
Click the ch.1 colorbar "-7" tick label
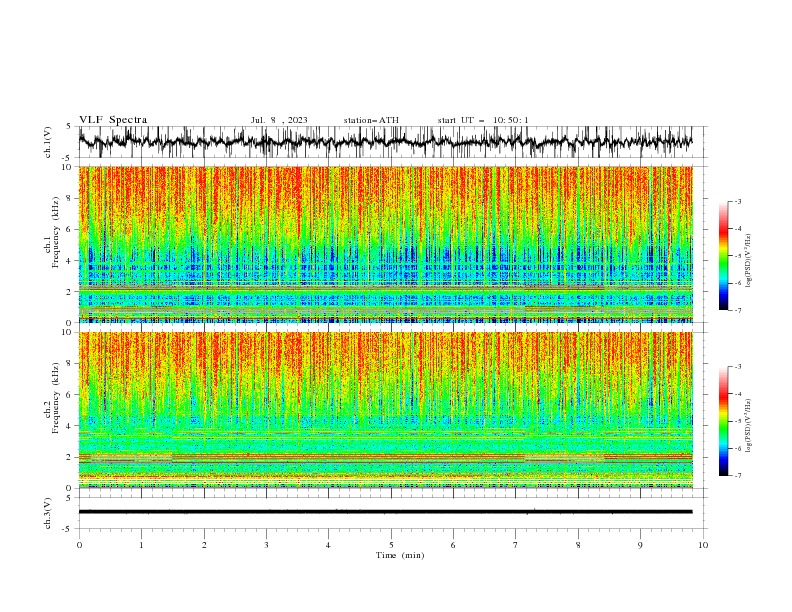point(738,310)
